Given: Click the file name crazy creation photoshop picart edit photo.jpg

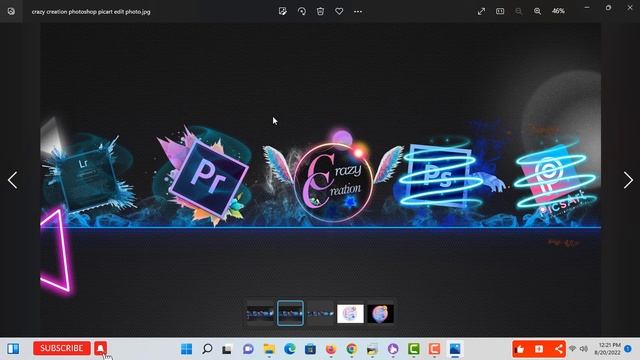Looking at the screenshot, I should [91, 12].
